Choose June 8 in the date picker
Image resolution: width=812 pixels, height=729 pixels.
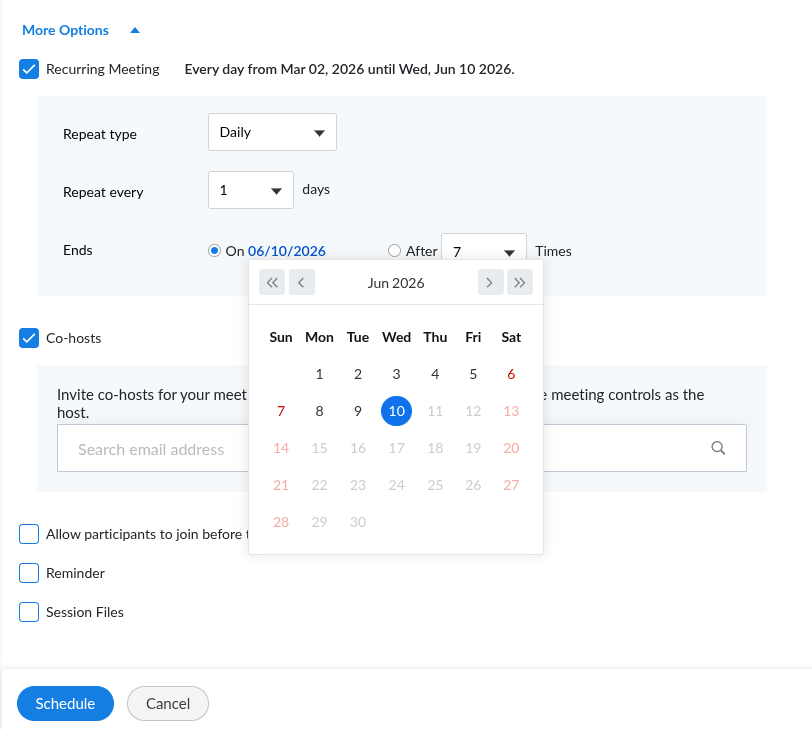319,411
